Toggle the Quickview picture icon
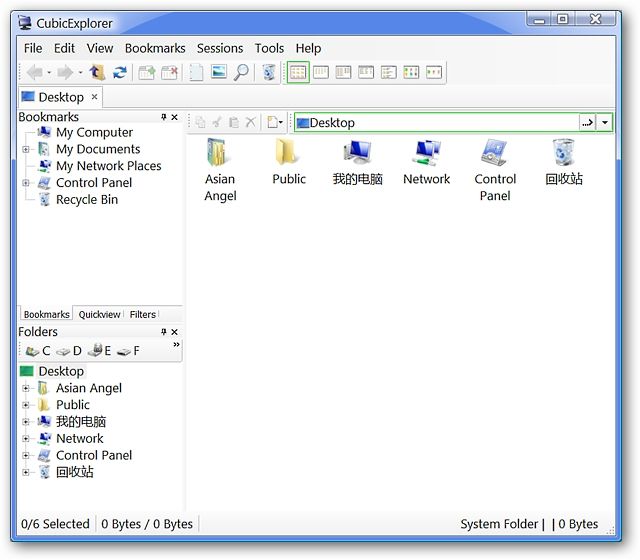The height and width of the screenshot is (560, 640). [x=219, y=72]
